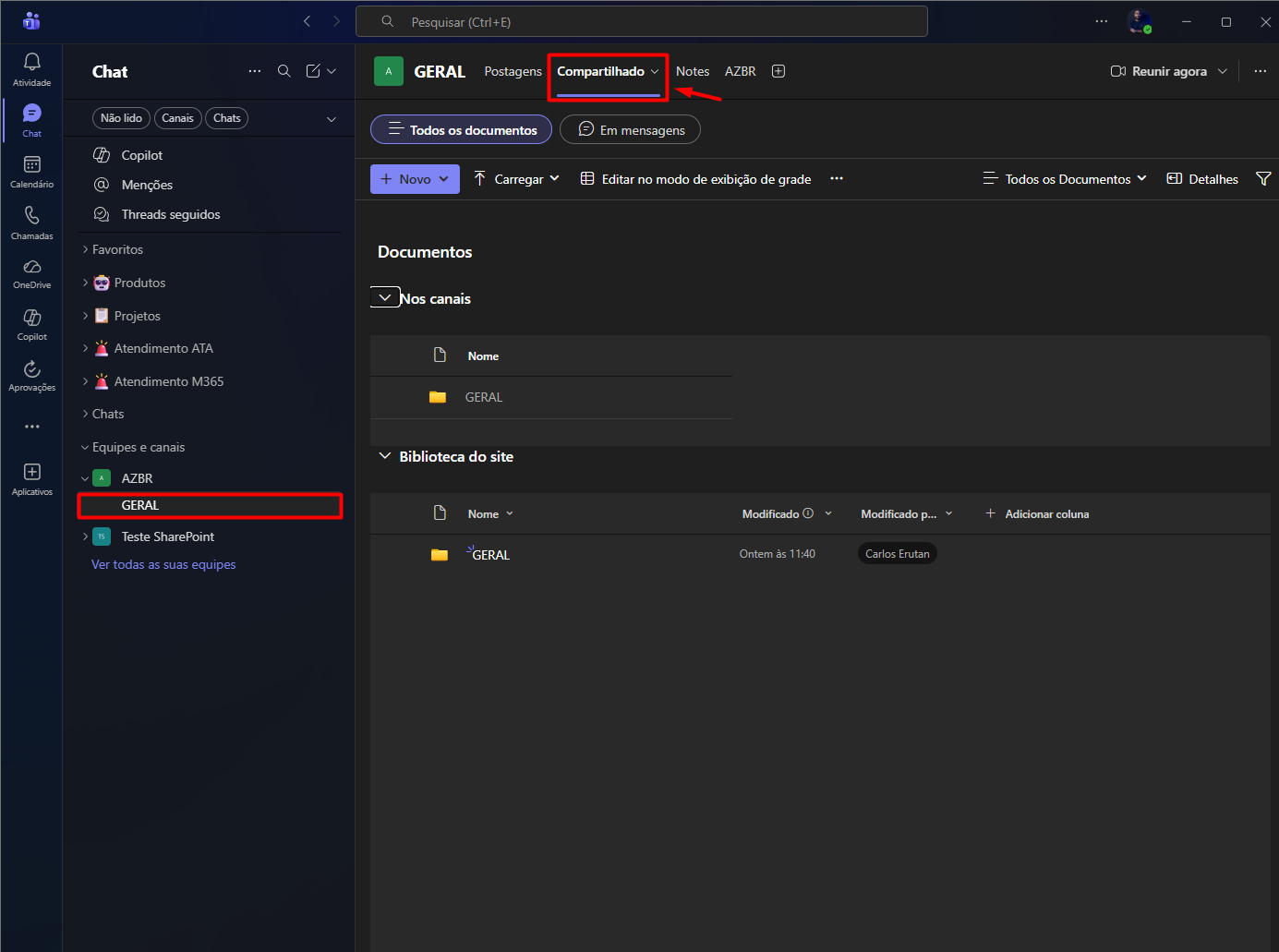Open the Atividade bell icon
The height and width of the screenshot is (952, 1279).
point(31,63)
